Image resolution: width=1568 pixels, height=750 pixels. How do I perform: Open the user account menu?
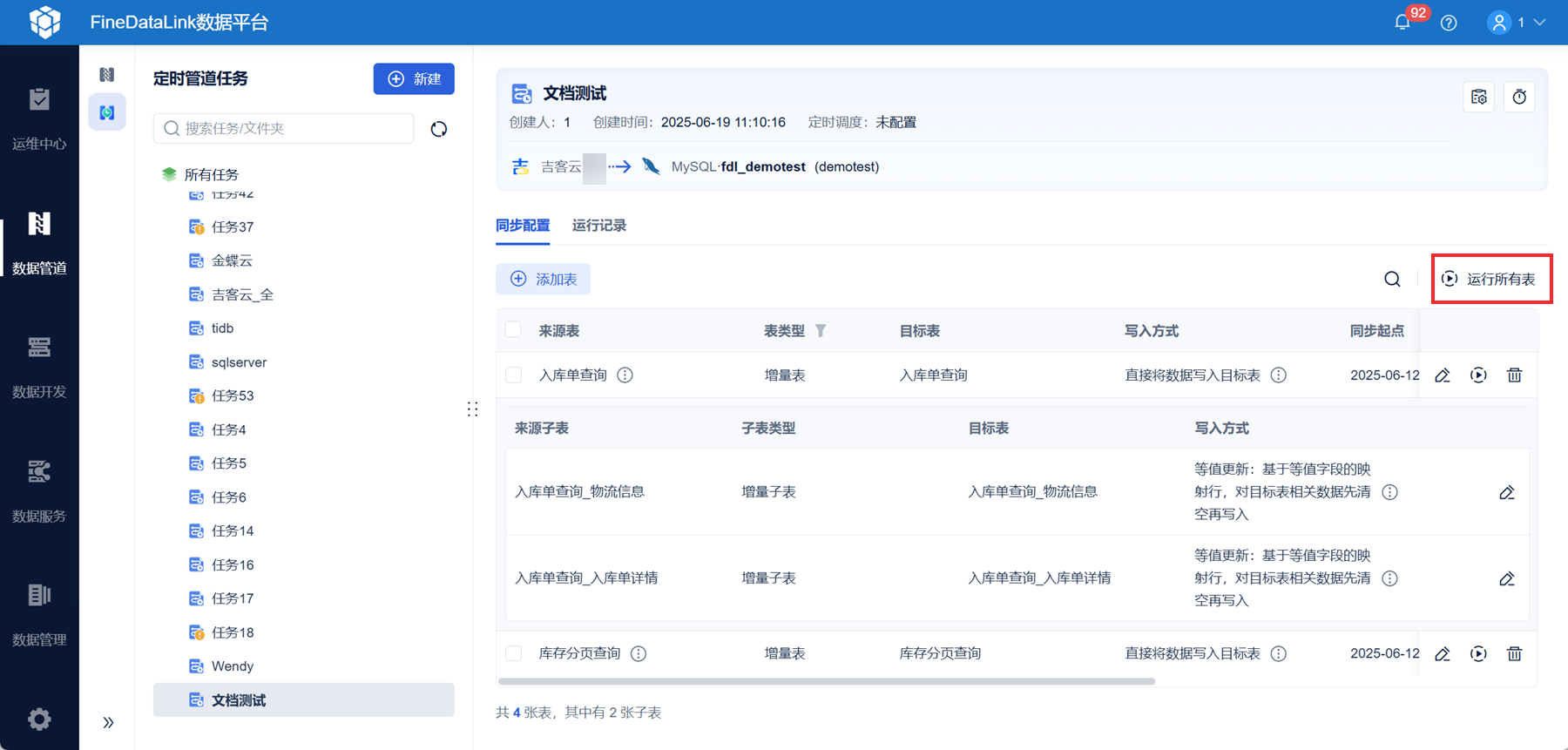1517,23
